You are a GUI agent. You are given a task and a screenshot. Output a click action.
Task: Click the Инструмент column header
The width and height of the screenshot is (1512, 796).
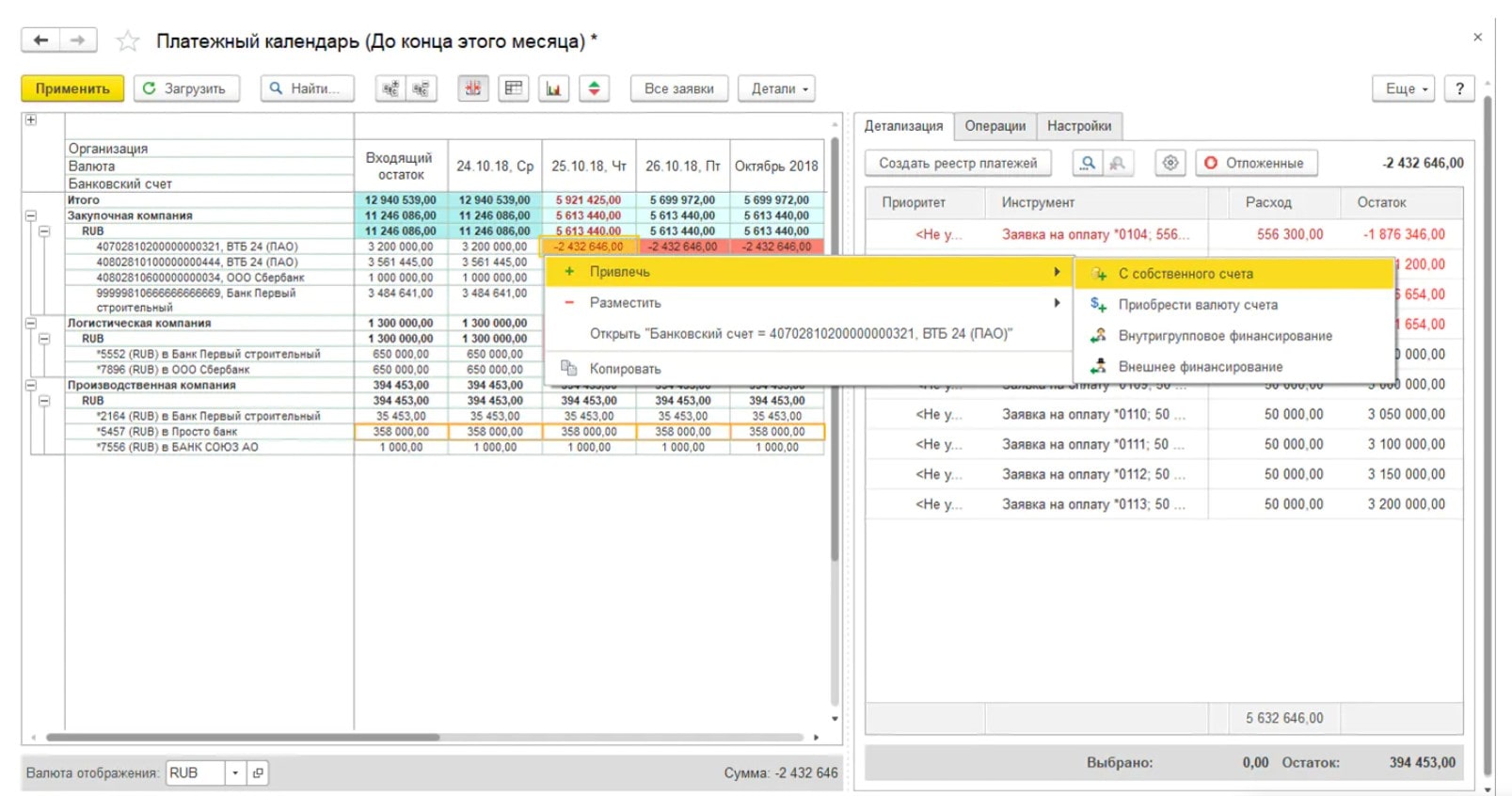pos(1097,202)
